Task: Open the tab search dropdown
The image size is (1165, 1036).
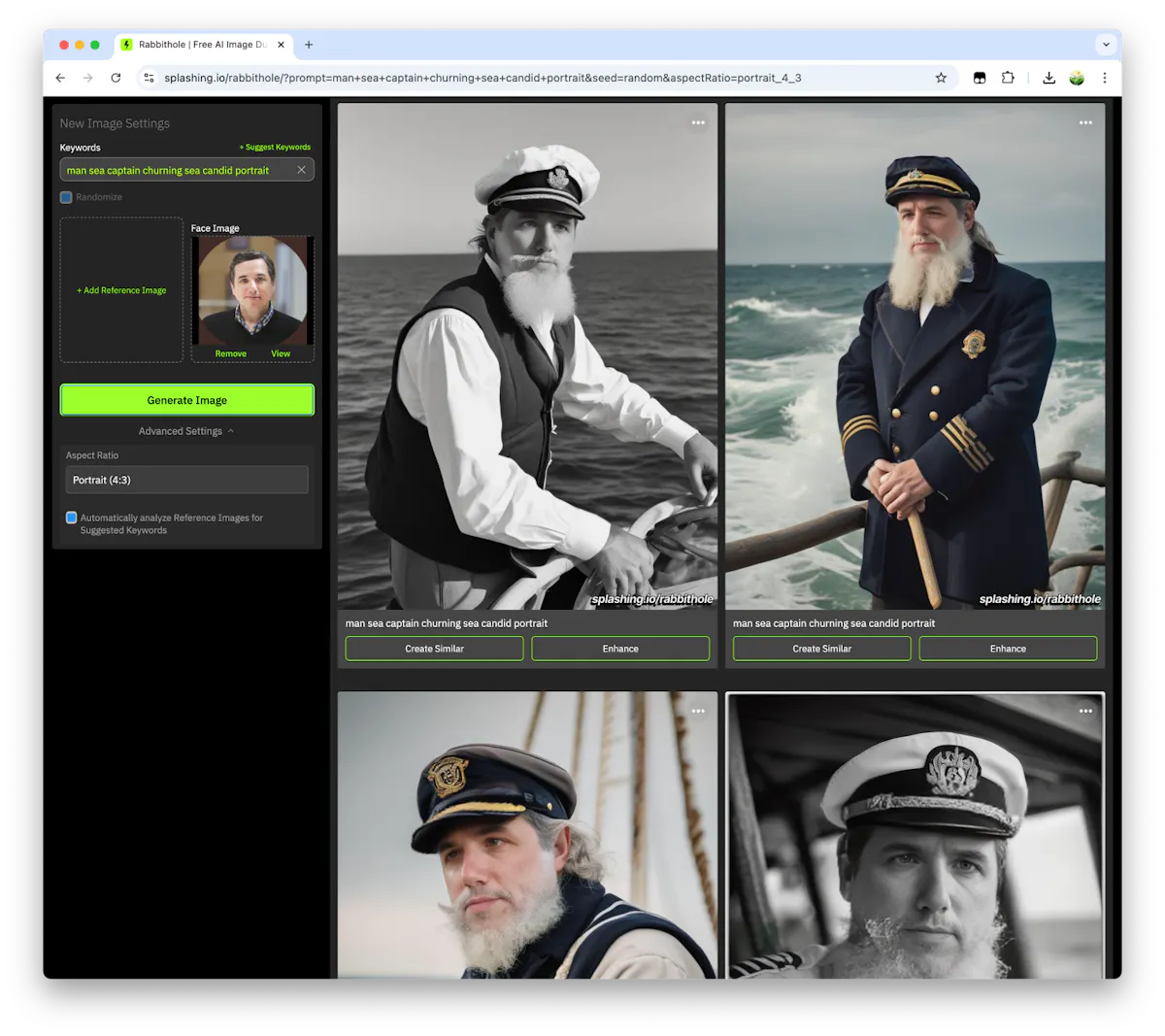Action: pyautogui.click(x=1106, y=45)
